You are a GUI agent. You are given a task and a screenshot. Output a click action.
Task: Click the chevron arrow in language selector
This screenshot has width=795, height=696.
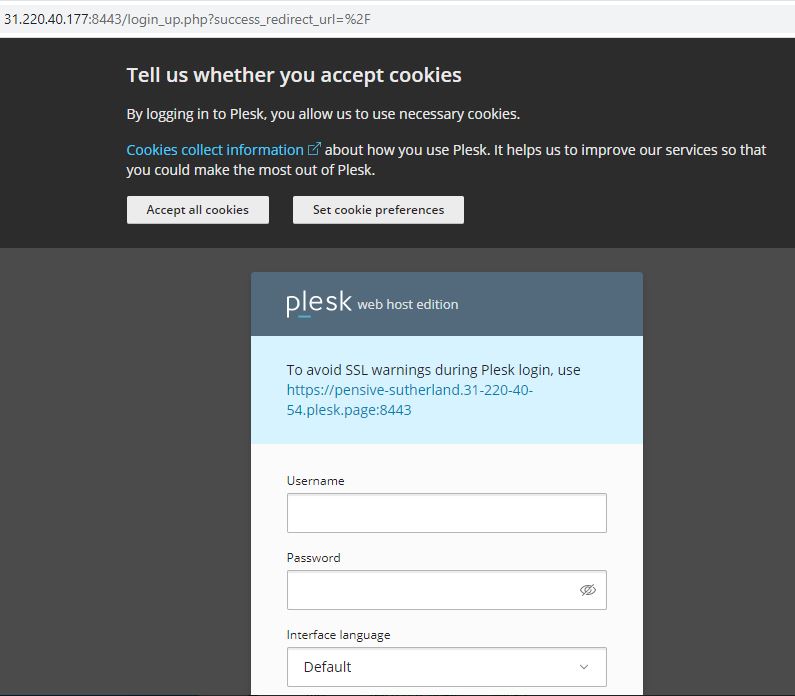pyautogui.click(x=584, y=667)
